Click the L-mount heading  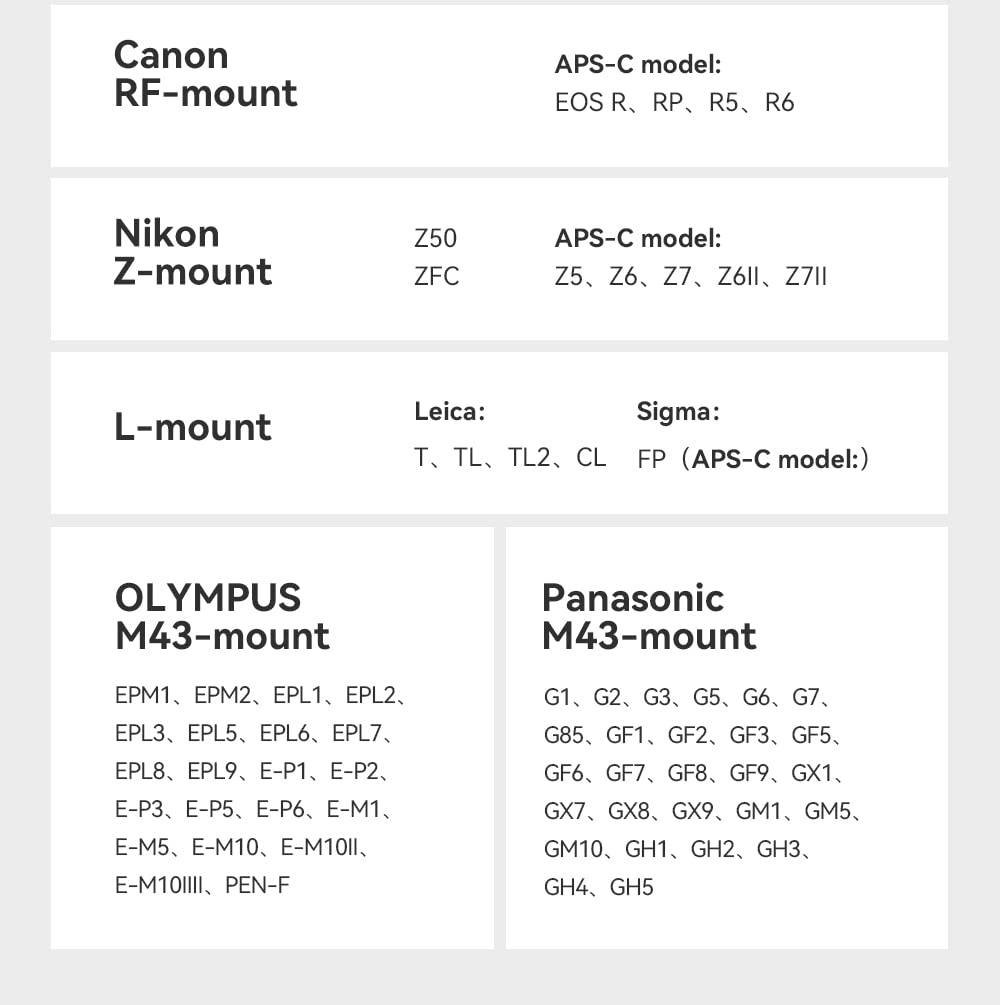tap(193, 428)
